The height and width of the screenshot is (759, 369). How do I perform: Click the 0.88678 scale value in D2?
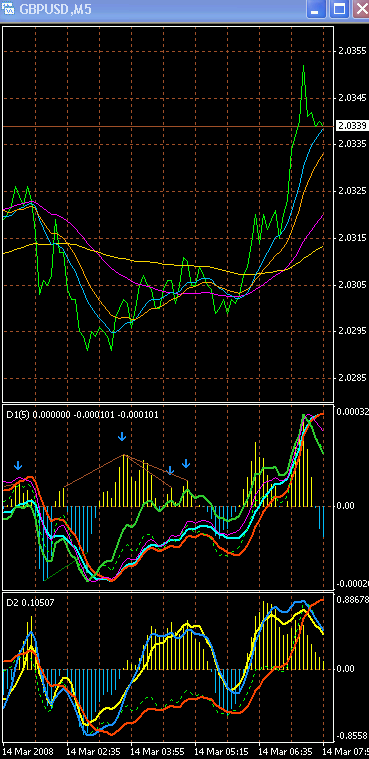click(353, 599)
